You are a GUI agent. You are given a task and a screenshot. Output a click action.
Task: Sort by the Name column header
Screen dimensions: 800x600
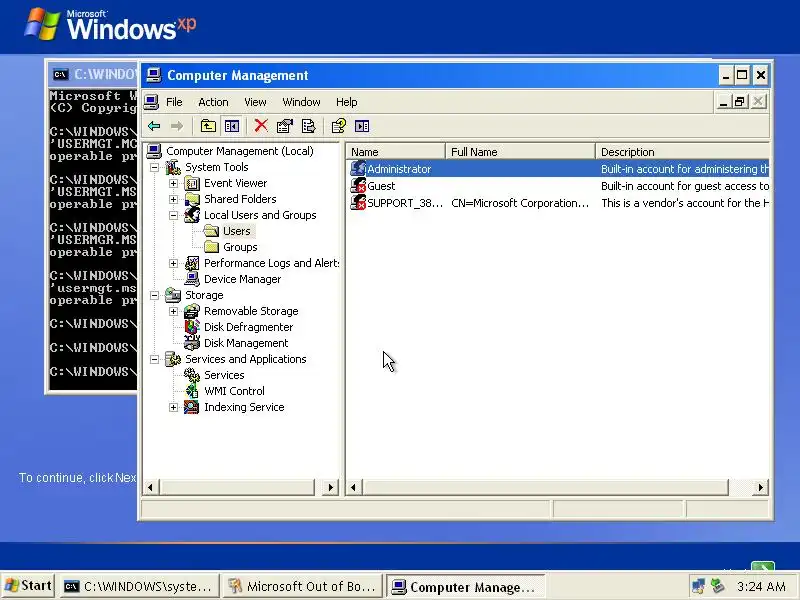tap(396, 152)
